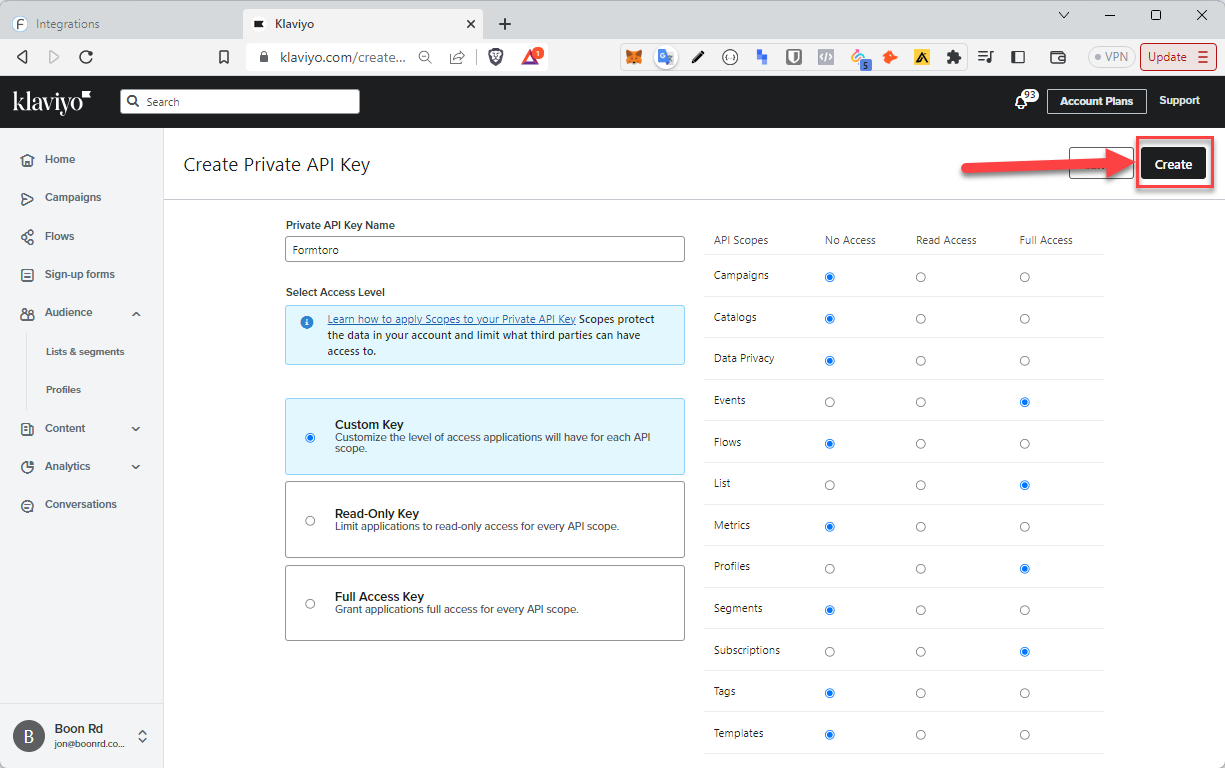Image resolution: width=1225 pixels, height=768 pixels.
Task: Open the Brave wallet icon
Action: coord(1058,57)
